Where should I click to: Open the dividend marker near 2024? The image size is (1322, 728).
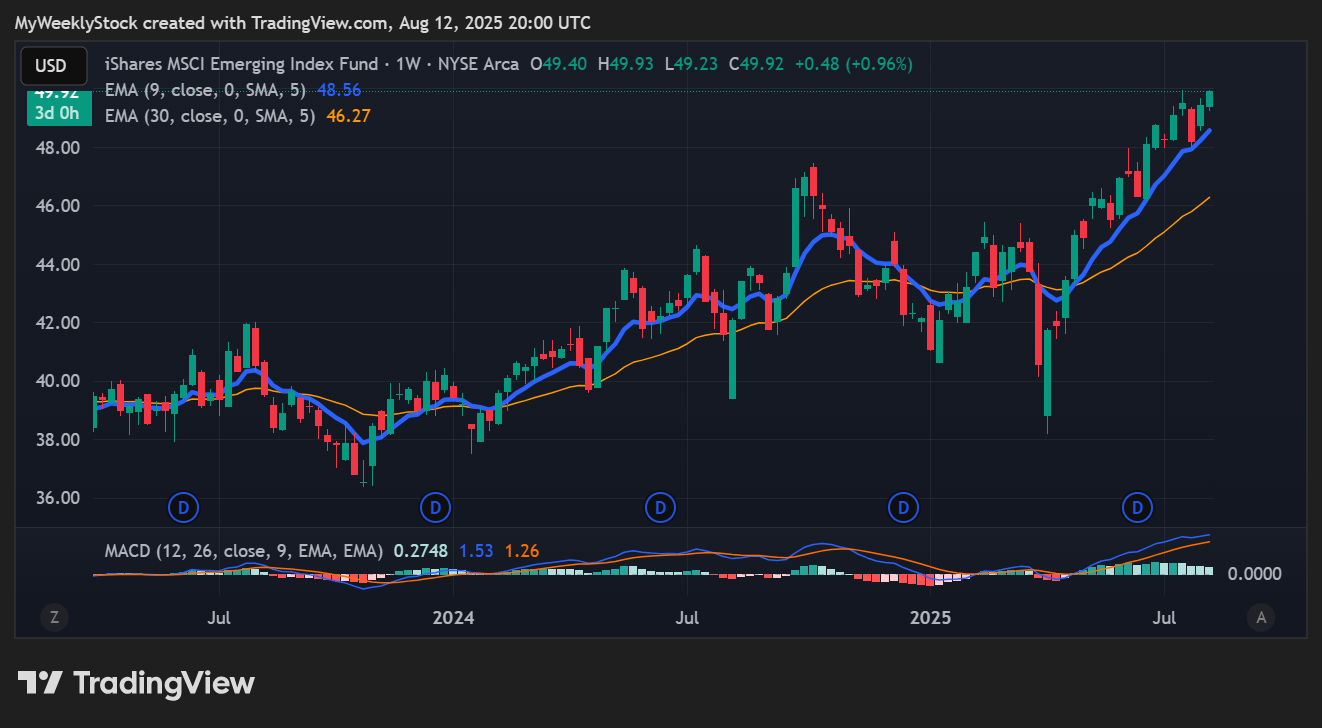tap(435, 508)
